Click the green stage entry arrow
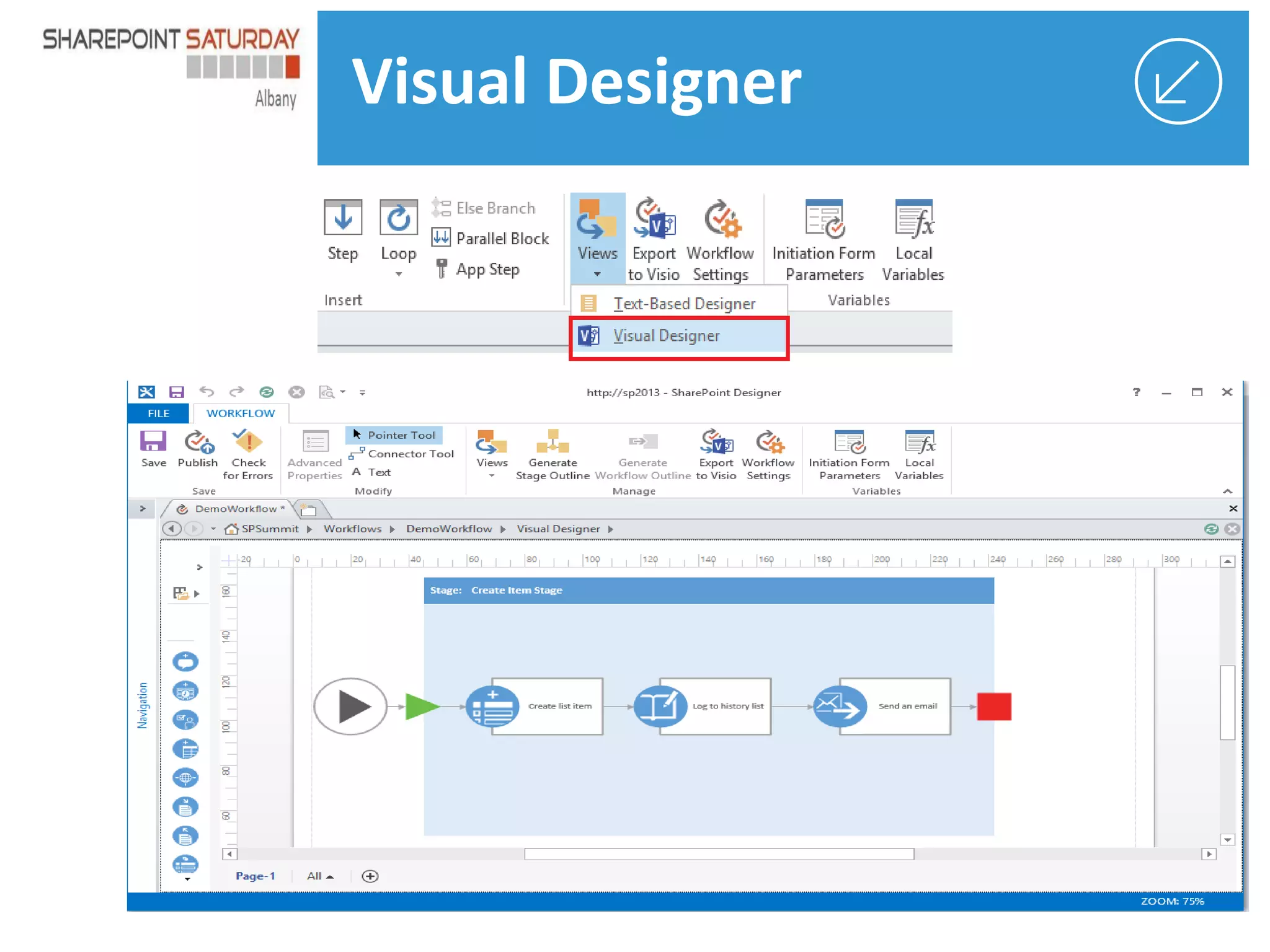The height and width of the screenshot is (952, 1270). [422, 707]
